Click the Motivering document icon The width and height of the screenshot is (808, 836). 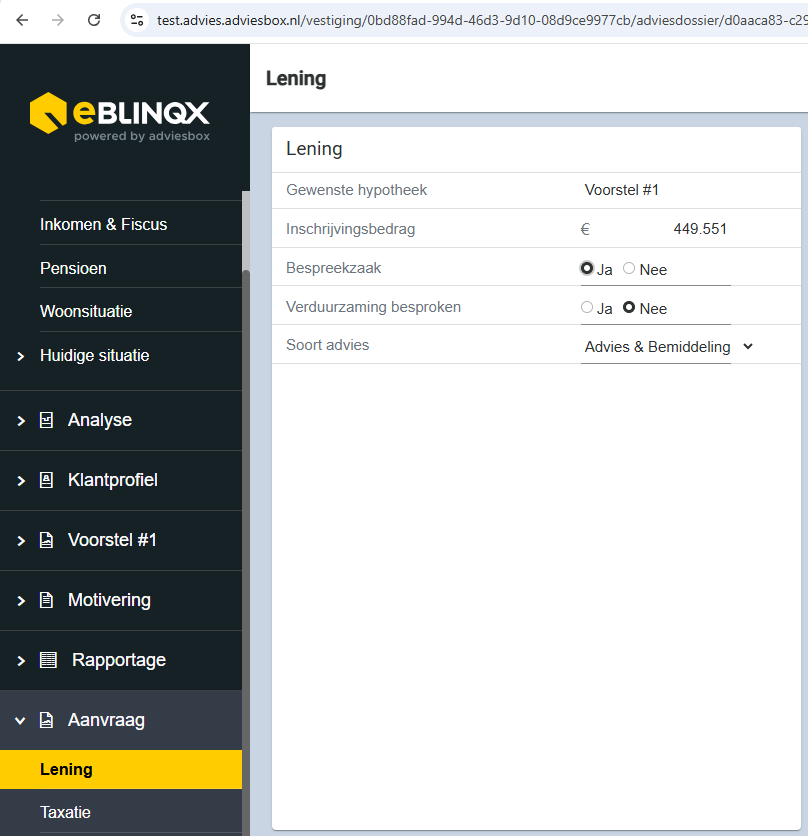click(46, 601)
